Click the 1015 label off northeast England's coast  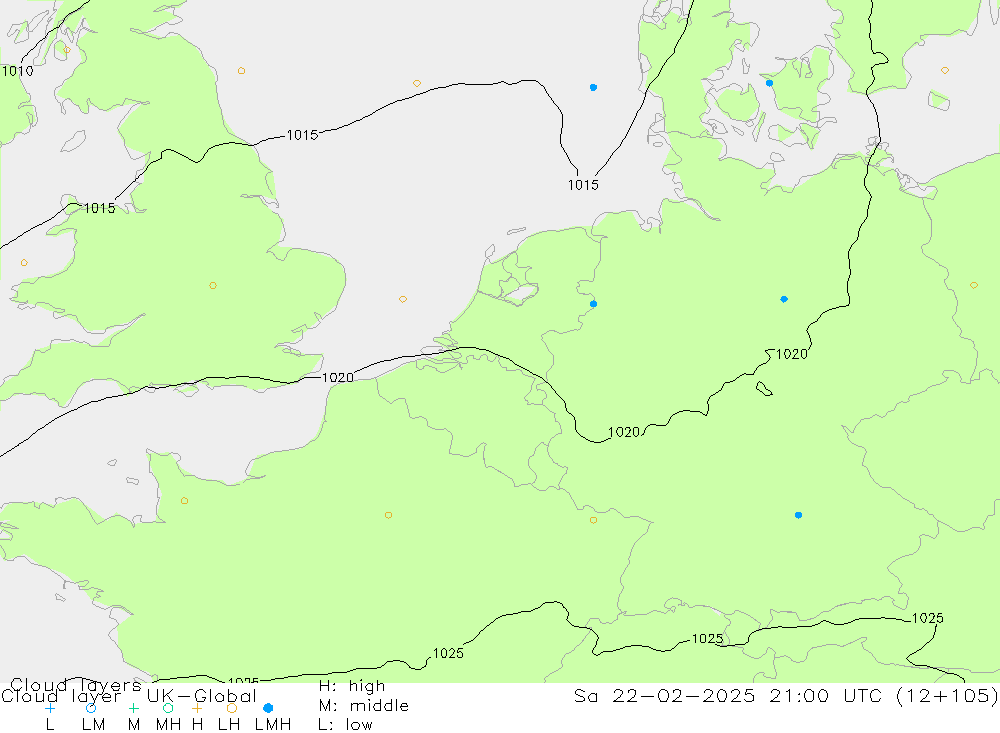pos(302,135)
